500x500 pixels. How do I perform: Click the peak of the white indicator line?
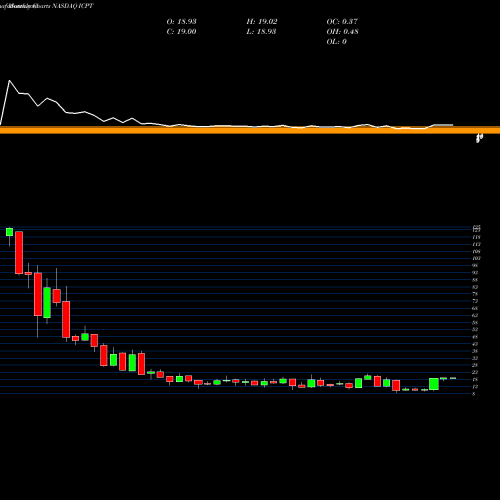(x=9, y=81)
